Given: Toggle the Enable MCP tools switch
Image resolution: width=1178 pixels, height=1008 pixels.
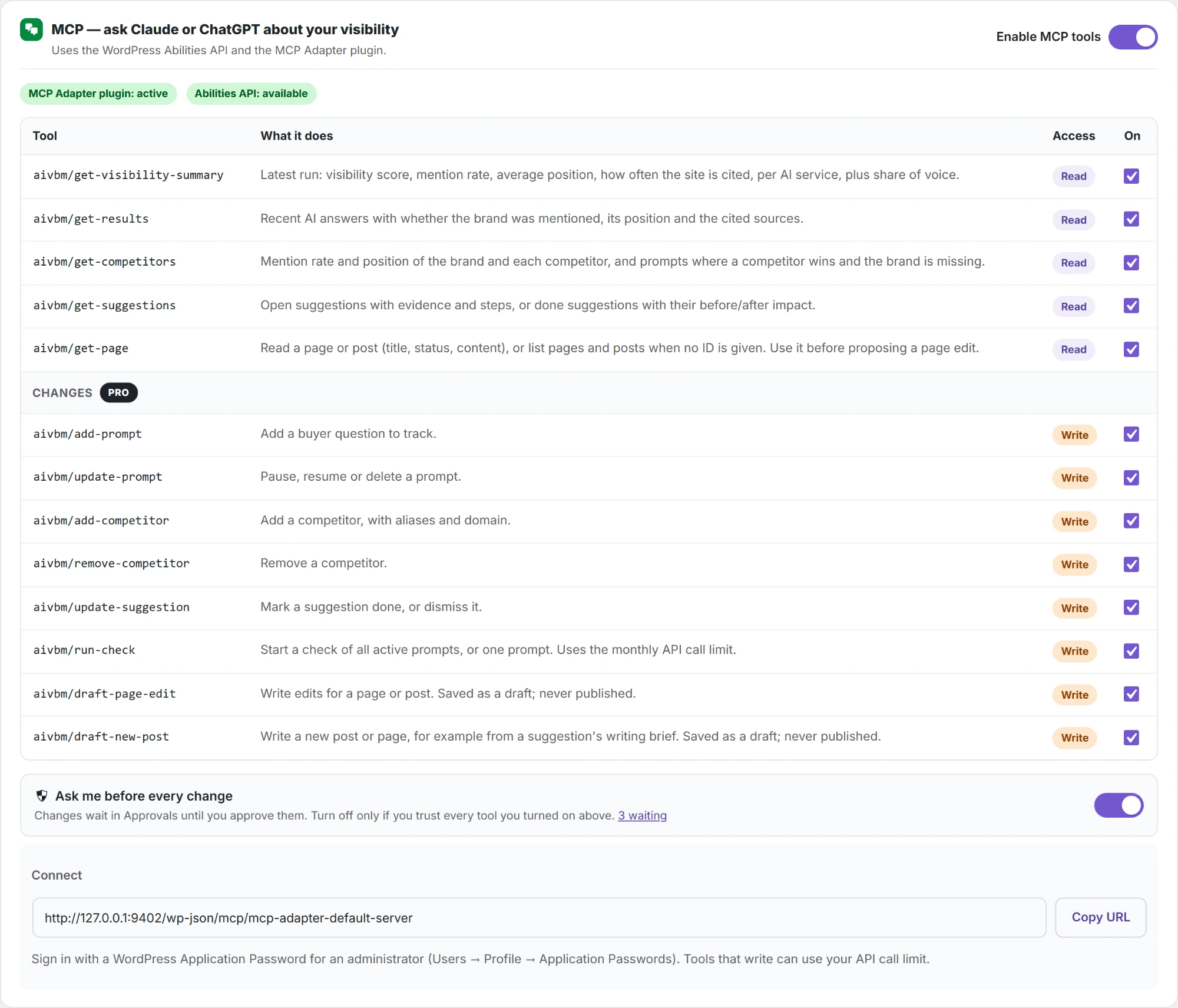Looking at the screenshot, I should (x=1133, y=37).
